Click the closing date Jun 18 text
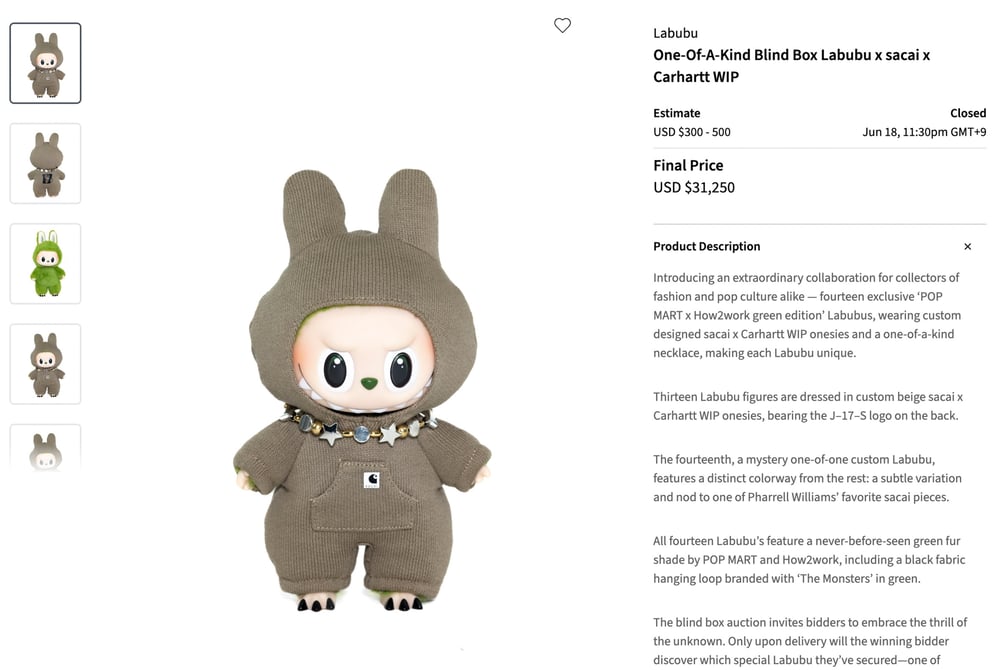This screenshot has height=670, width=993. 924,132
